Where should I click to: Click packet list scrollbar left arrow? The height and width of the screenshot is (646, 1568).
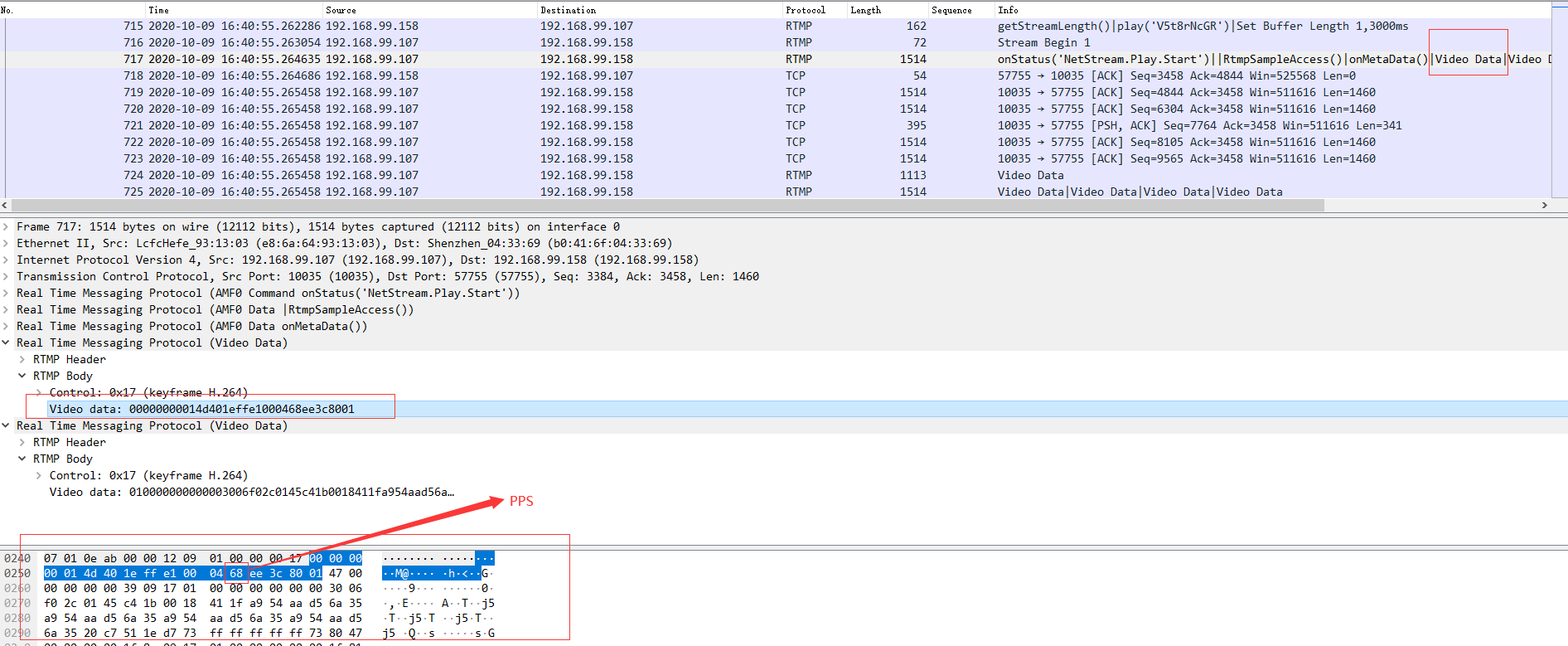click(x=5, y=205)
